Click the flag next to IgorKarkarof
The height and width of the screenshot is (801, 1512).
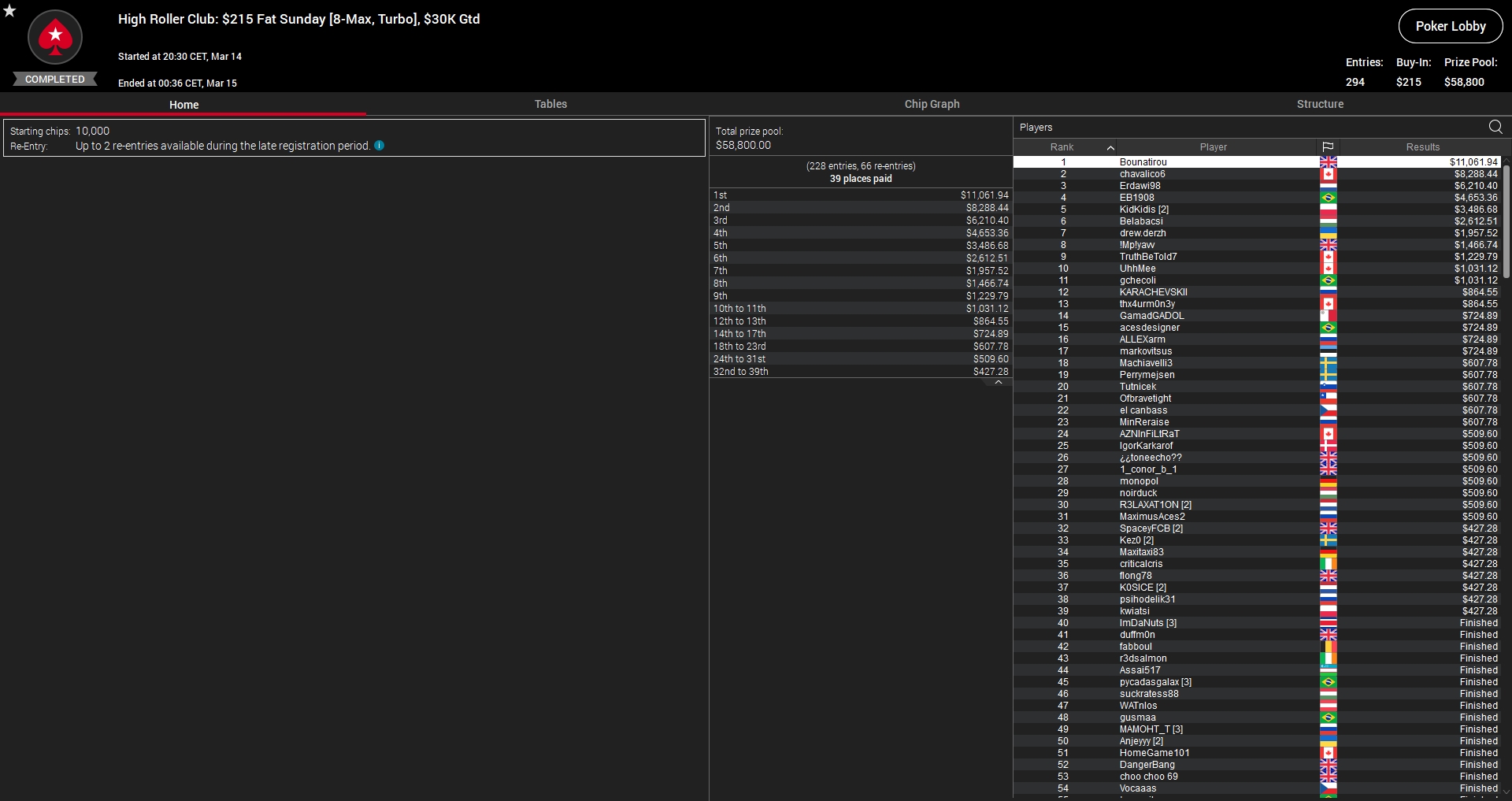pos(1329,446)
